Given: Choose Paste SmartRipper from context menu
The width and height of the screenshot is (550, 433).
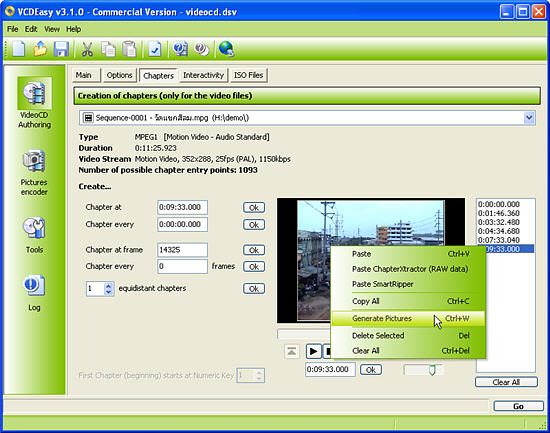Looking at the screenshot, I should pyautogui.click(x=409, y=284).
